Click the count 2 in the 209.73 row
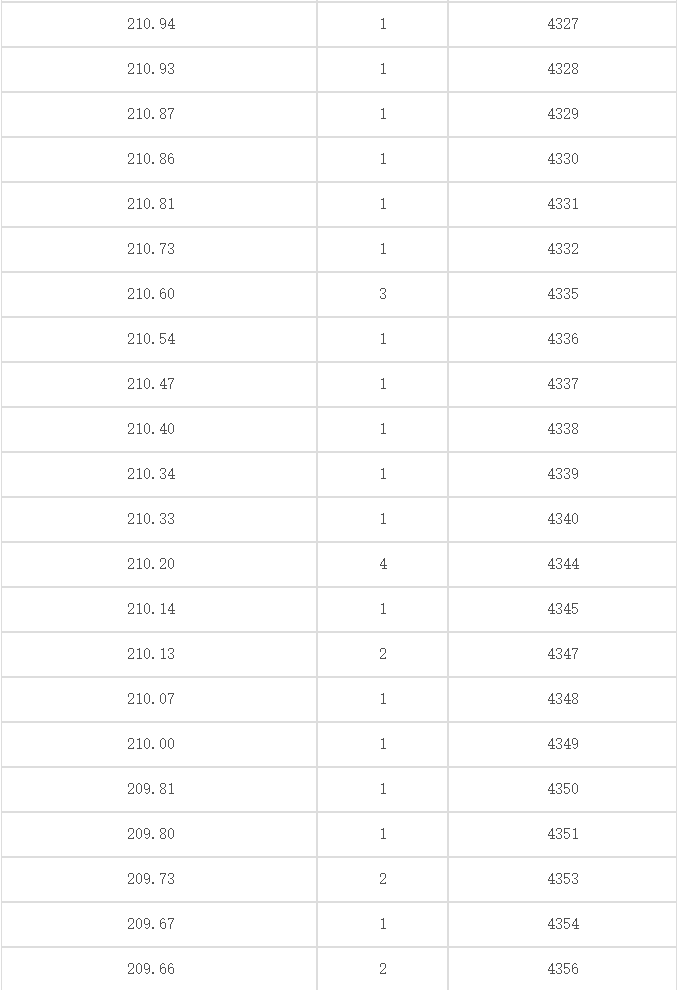Screen dimensions: 678x990 pos(383,879)
